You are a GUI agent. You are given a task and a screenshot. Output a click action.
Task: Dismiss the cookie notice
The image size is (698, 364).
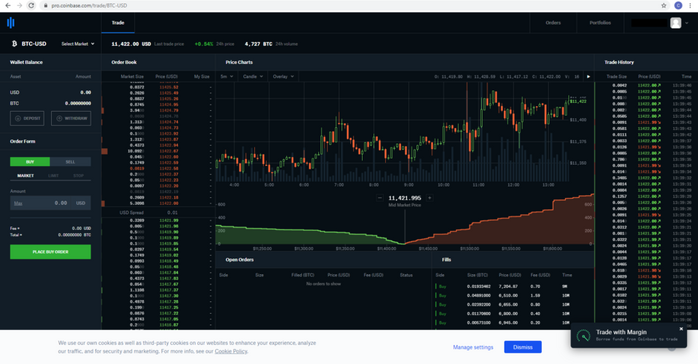tap(523, 347)
